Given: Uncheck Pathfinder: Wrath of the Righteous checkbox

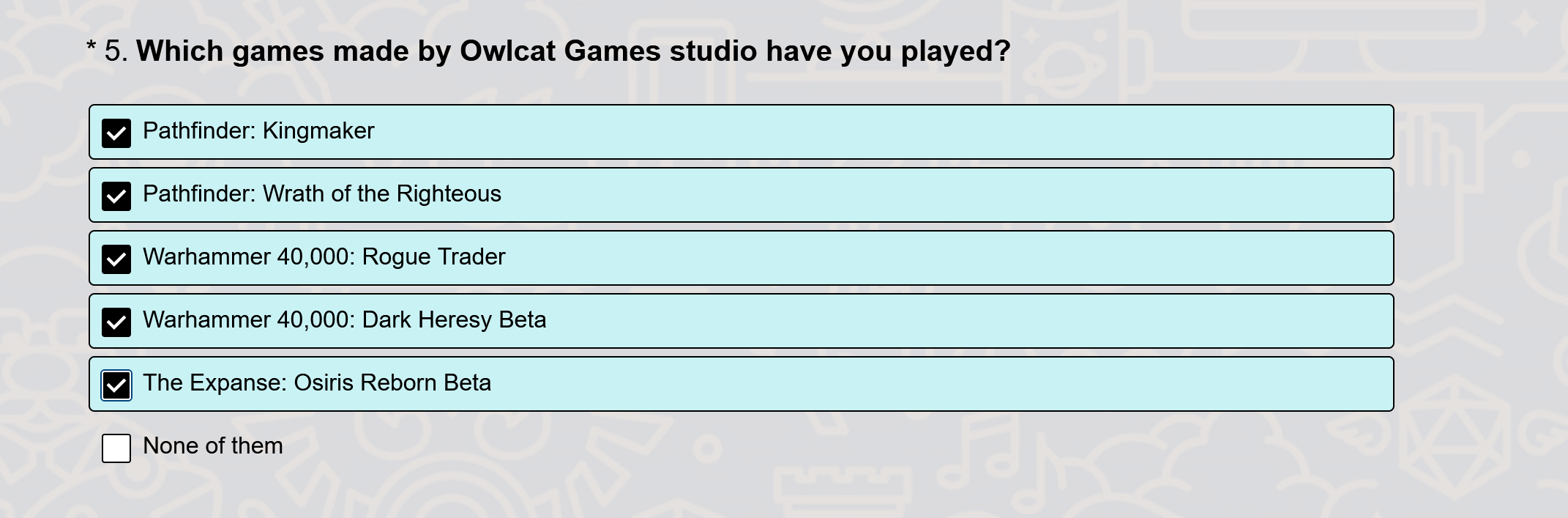Looking at the screenshot, I should (x=116, y=196).
